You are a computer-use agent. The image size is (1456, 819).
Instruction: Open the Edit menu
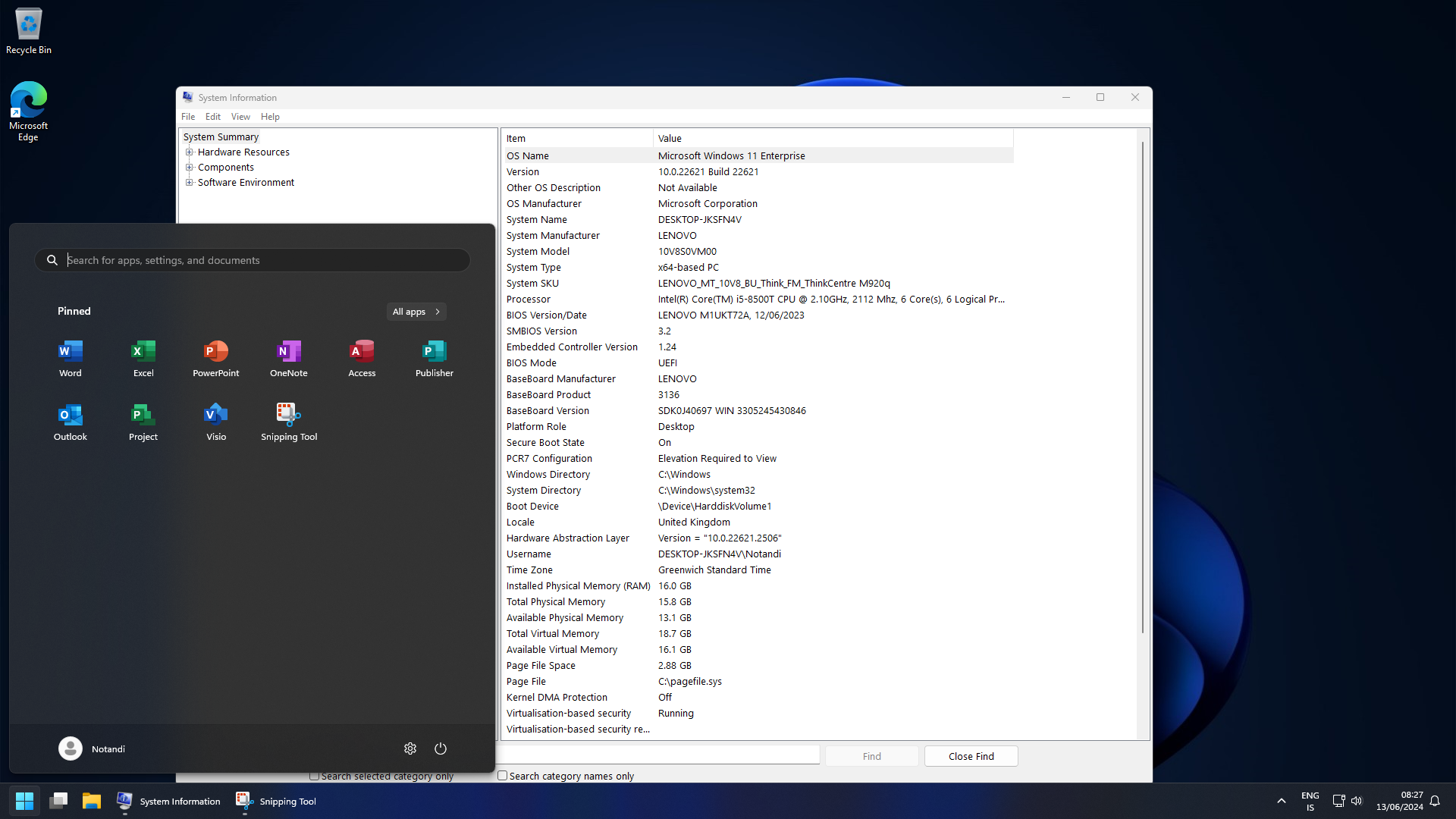pyautogui.click(x=212, y=116)
